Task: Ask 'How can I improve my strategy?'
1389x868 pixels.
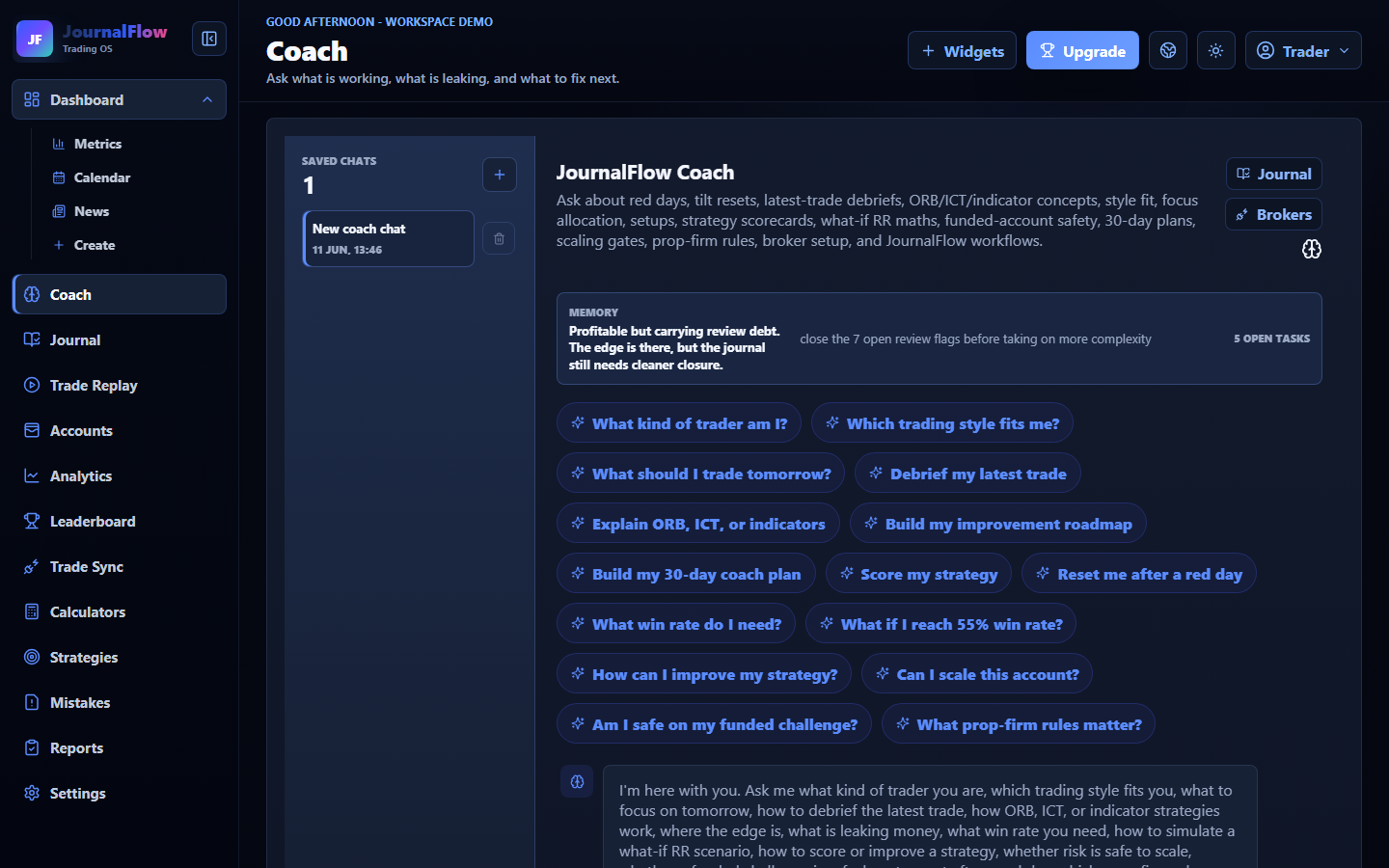Action: [x=704, y=673]
